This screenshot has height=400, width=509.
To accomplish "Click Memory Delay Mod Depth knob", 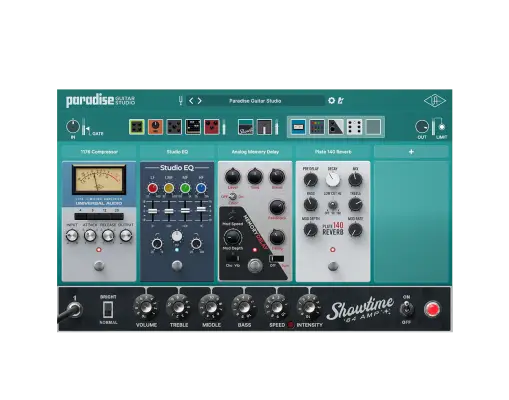I will coord(232,237).
